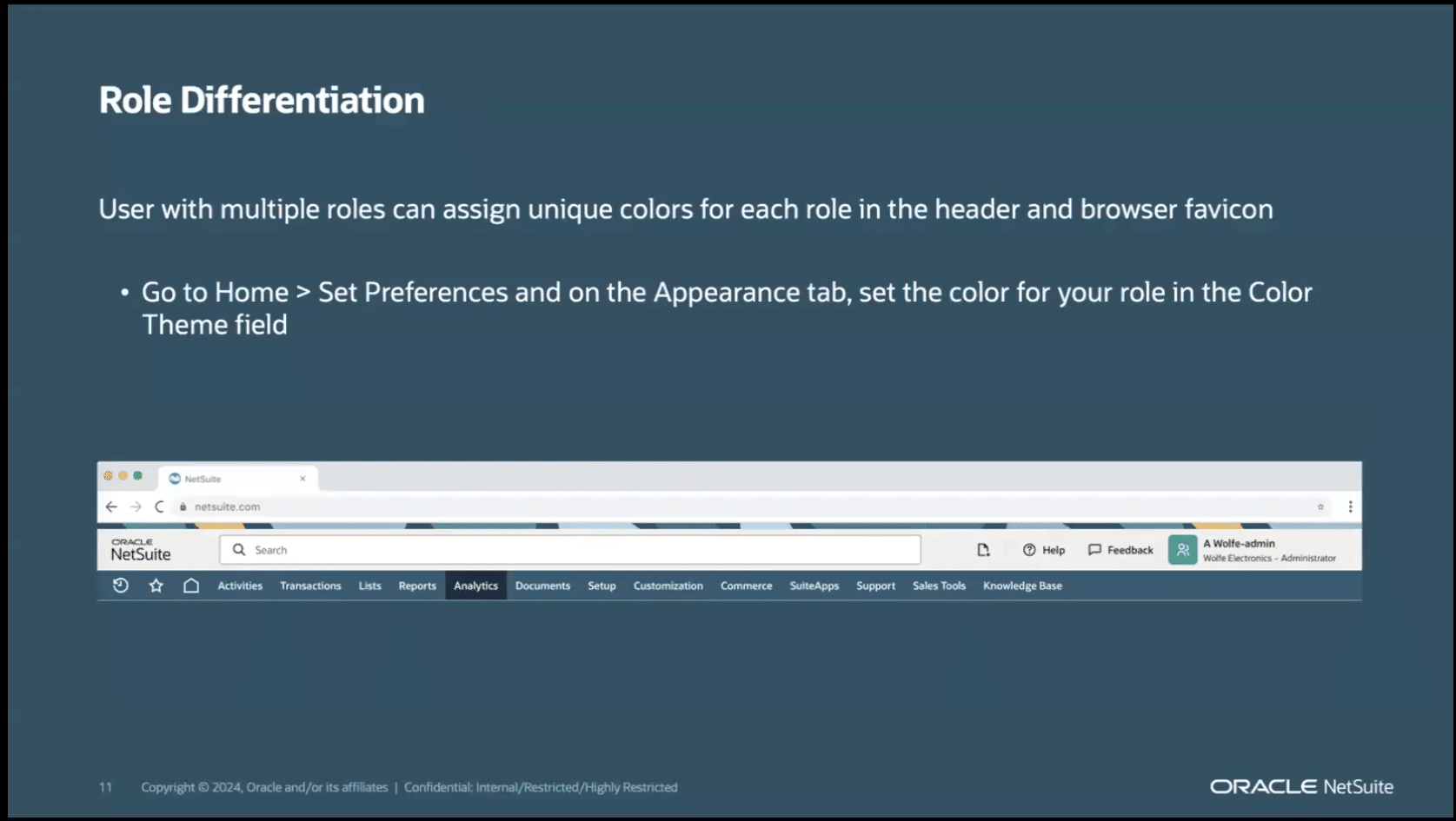
Task: Open the Sales Tools menu
Action: point(939,586)
